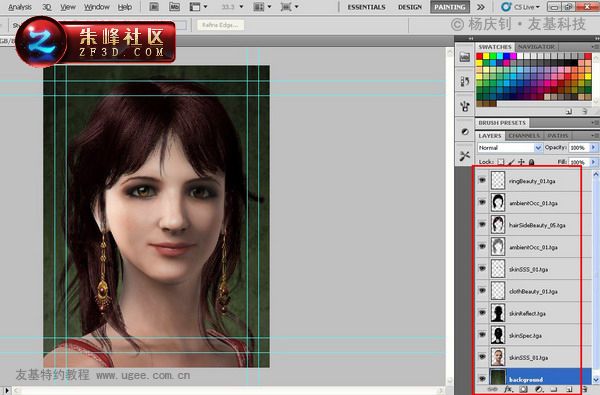Open the Window menu
Viewport: 600px width, 395px height.
pos(96,7)
